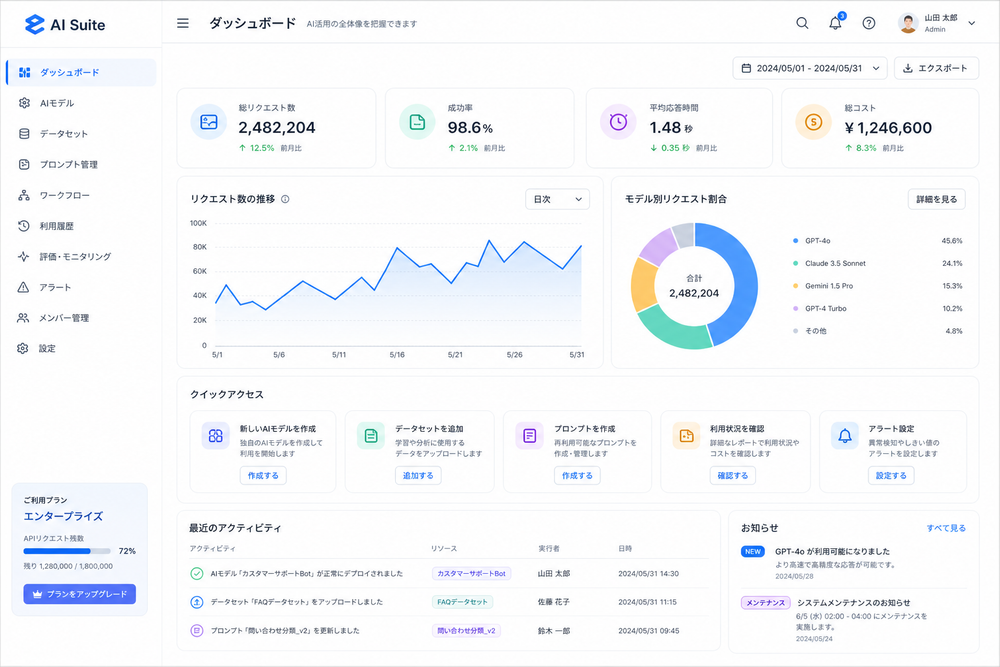The image size is (1000, 667).
Task: Click the アラート設定 bell icon in quick access
Action: click(844, 436)
